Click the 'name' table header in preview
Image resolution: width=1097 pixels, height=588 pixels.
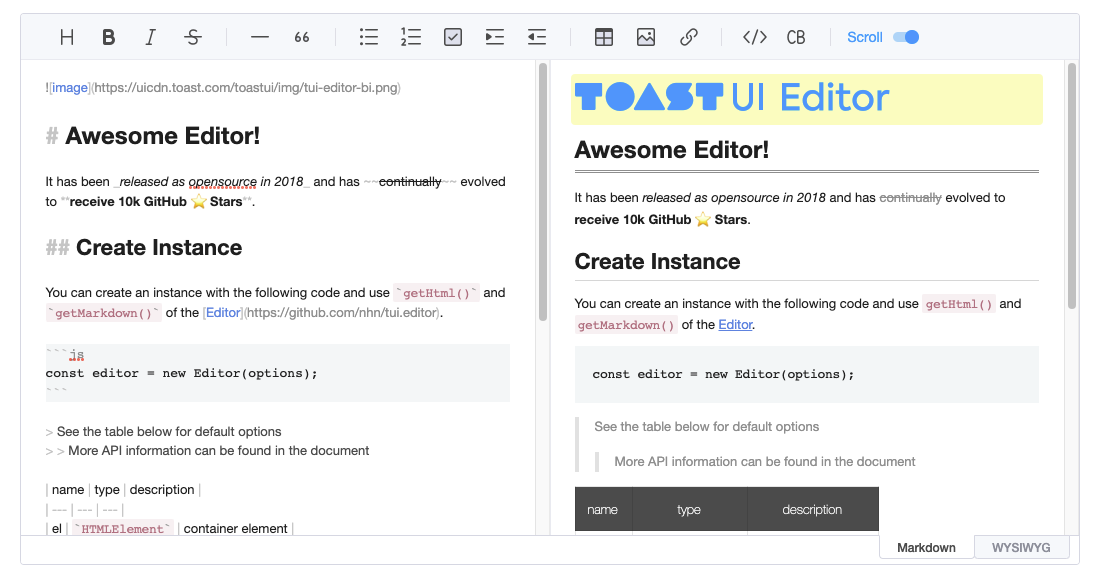click(602, 510)
